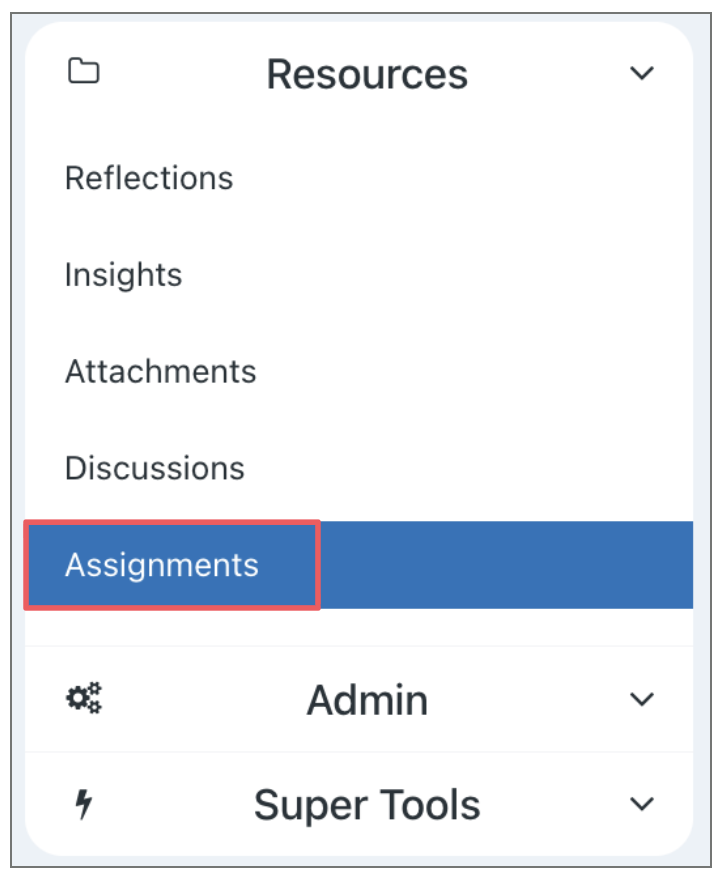Navigate to the Discussions item
Image resolution: width=728 pixels, height=882 pixels.
155,468
